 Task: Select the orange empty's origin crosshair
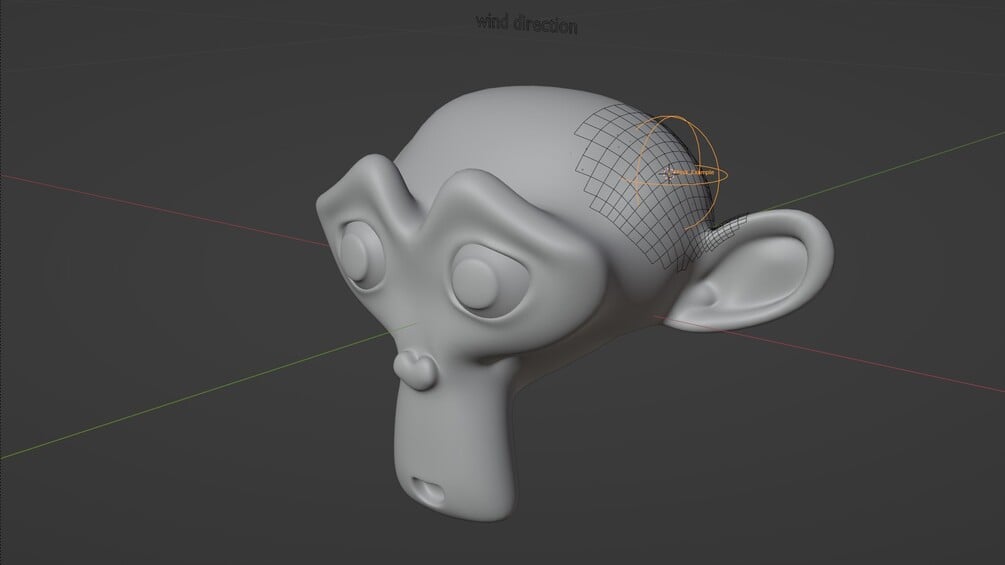[669, 173]
